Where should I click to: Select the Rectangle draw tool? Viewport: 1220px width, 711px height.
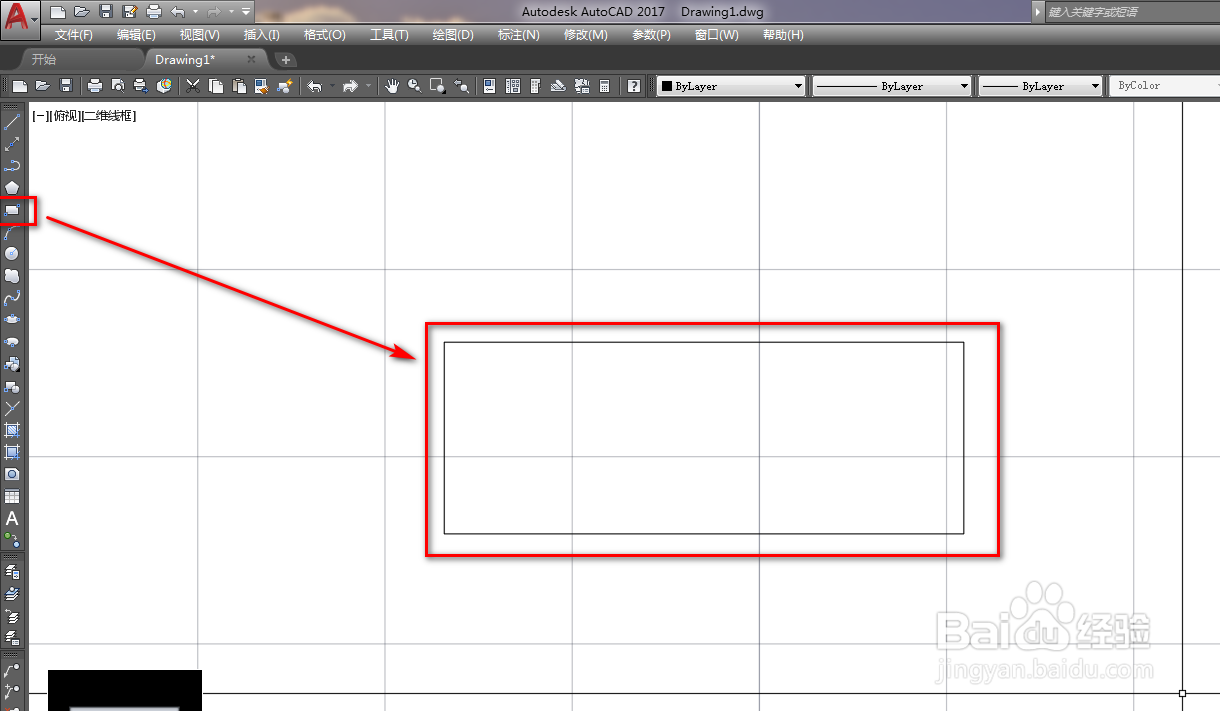[x=12, y=210]
